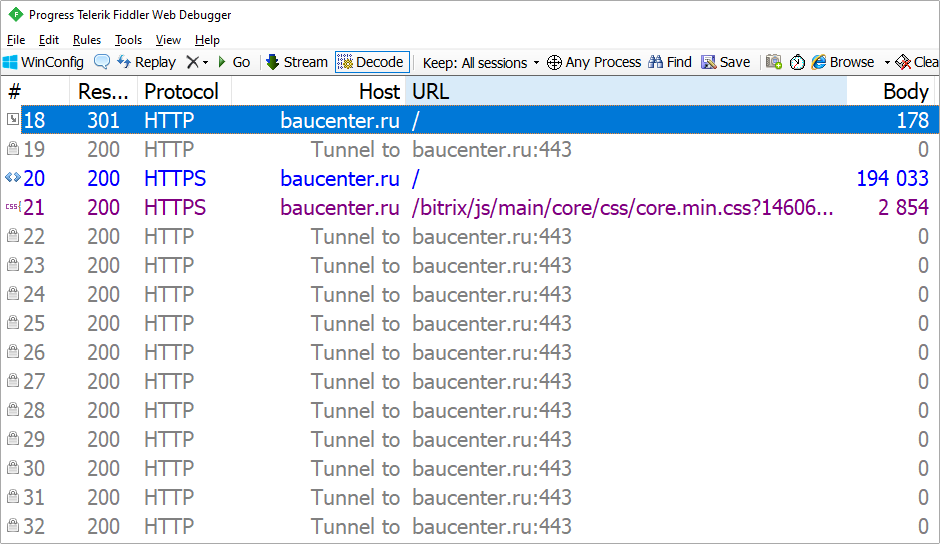Expand the Remove sessions dropdown arrow
Image resolution: width=940 pixels, height=544 pixels.
(x=206, y=62)
